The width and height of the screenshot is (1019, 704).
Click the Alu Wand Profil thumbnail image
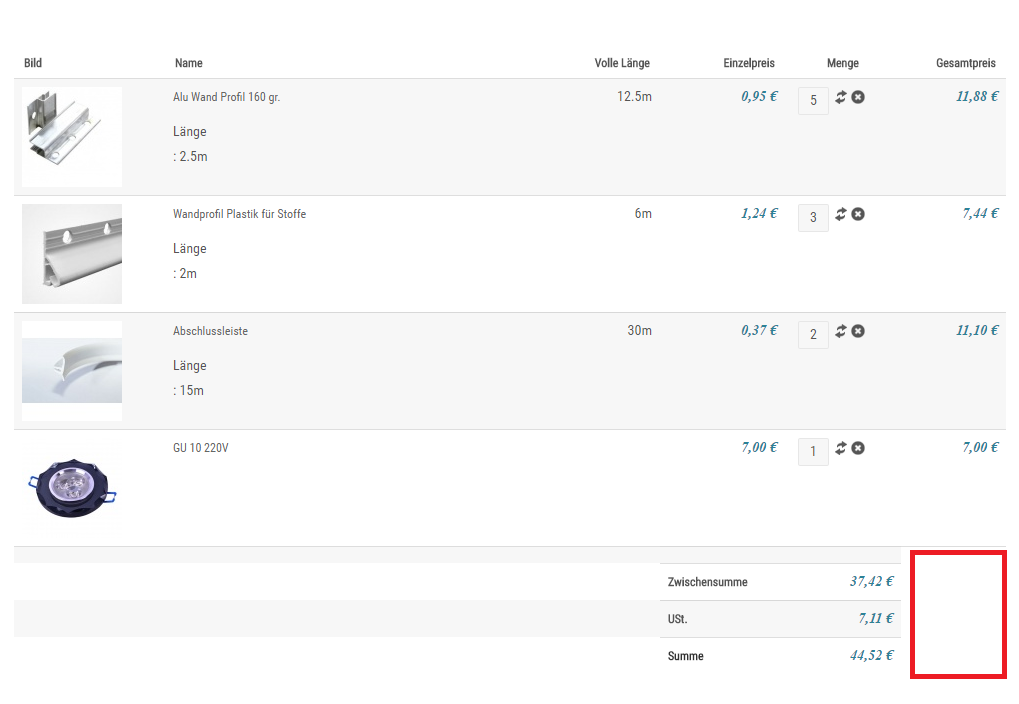[72, 137]
